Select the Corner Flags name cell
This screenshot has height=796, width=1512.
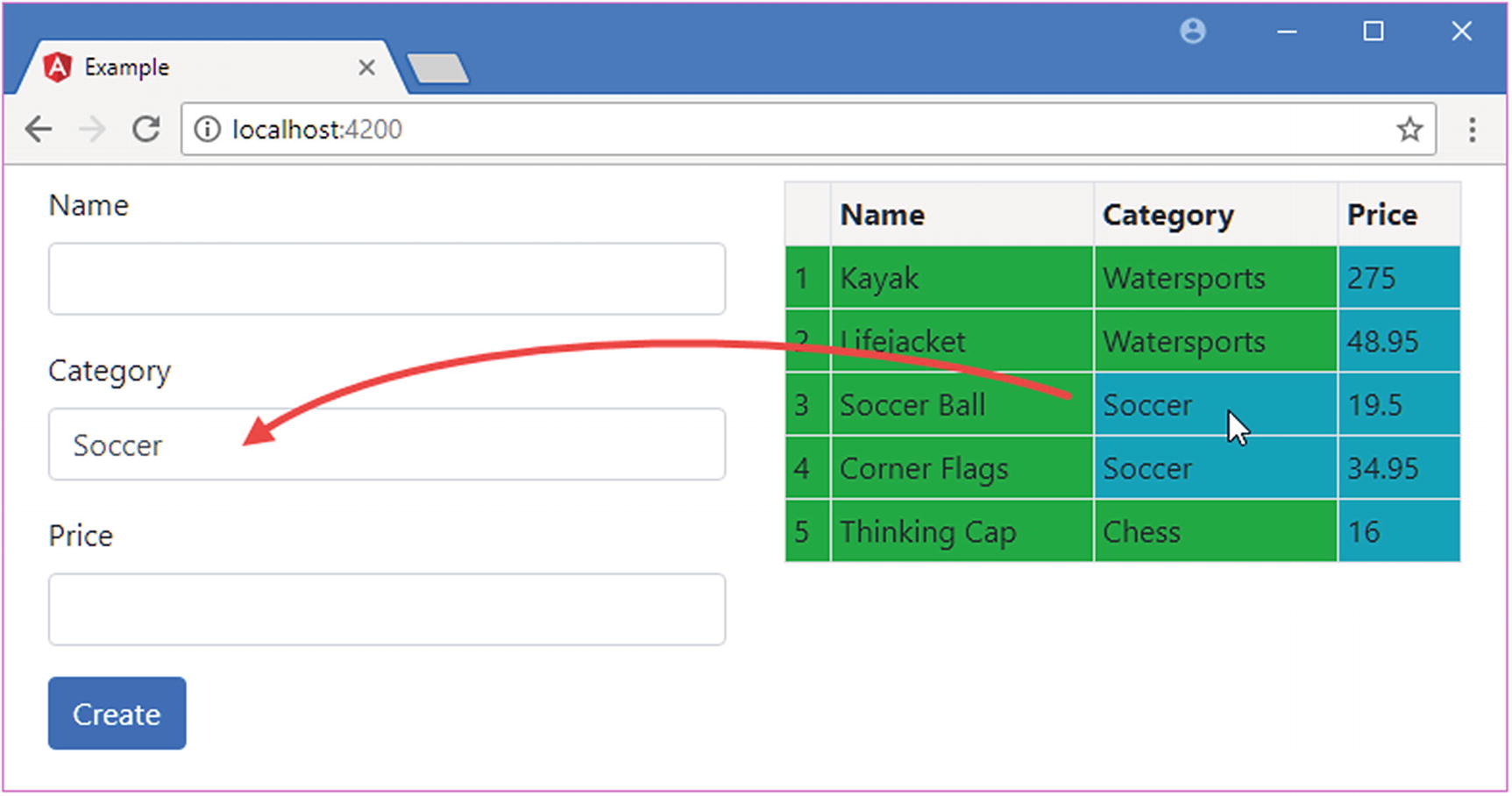click(x=962, y=468)
